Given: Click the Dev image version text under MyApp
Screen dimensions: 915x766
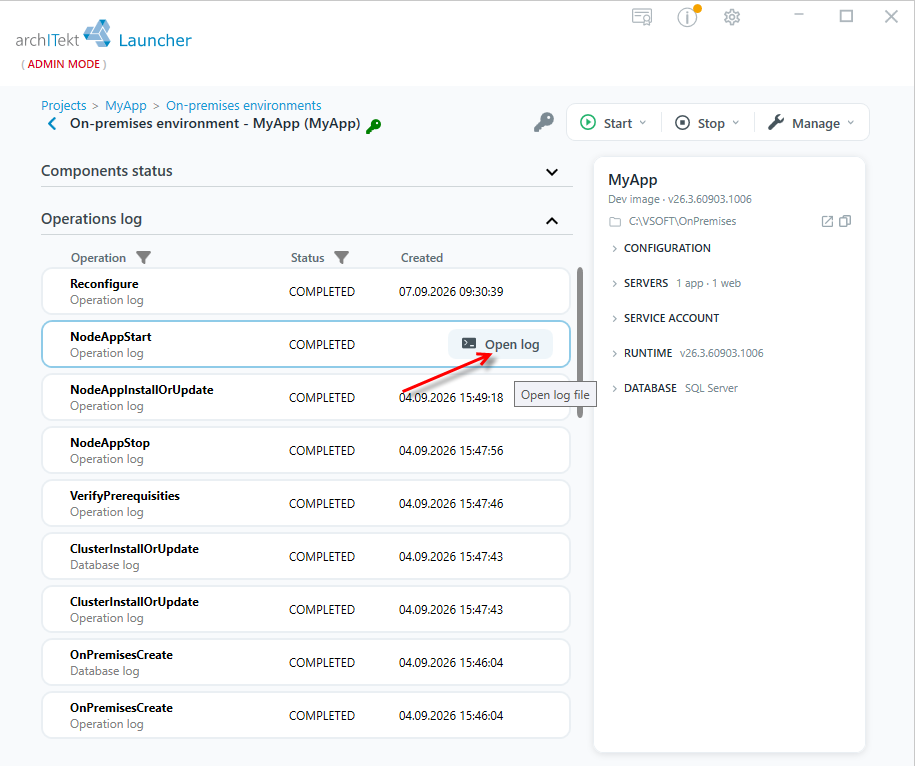Looking at the screenshot, I should coord(680,200).
